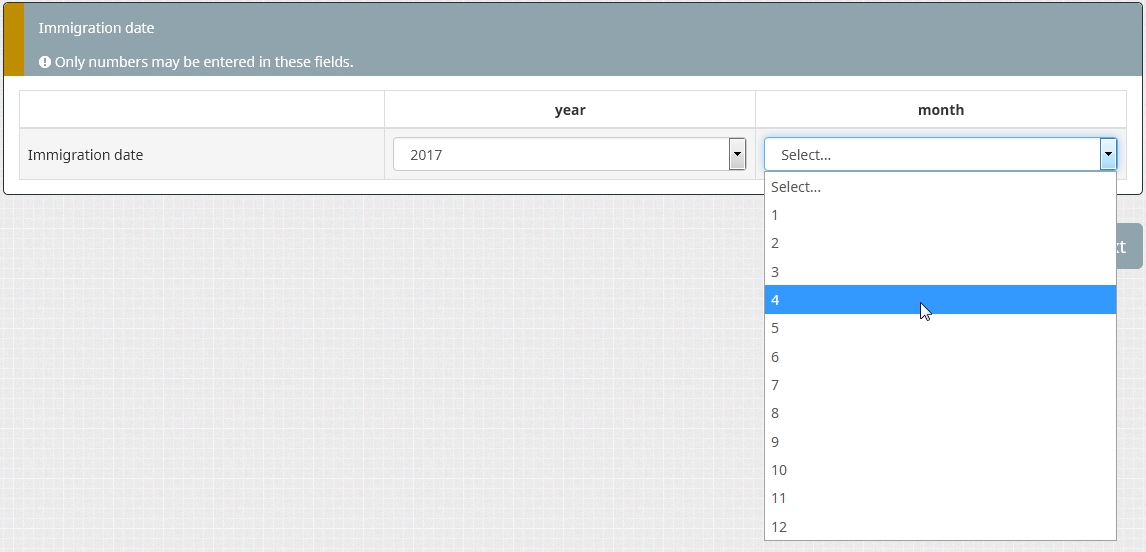This screenshot has height=552, width=1146.
Task: Pick month 9 in the dropdown
Action: tap(940, 442)
